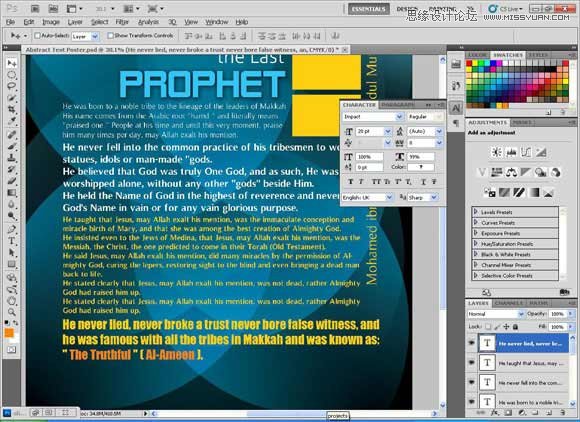Expand the Levels Presets list
This screenshot has width=580, height=422.
click(476, 212)
